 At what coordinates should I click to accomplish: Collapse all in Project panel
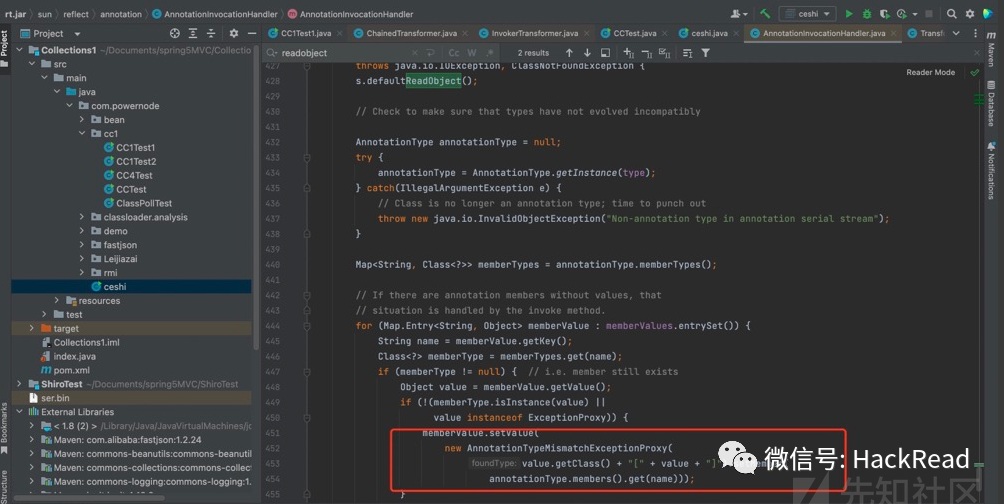[x=211, y=33]
